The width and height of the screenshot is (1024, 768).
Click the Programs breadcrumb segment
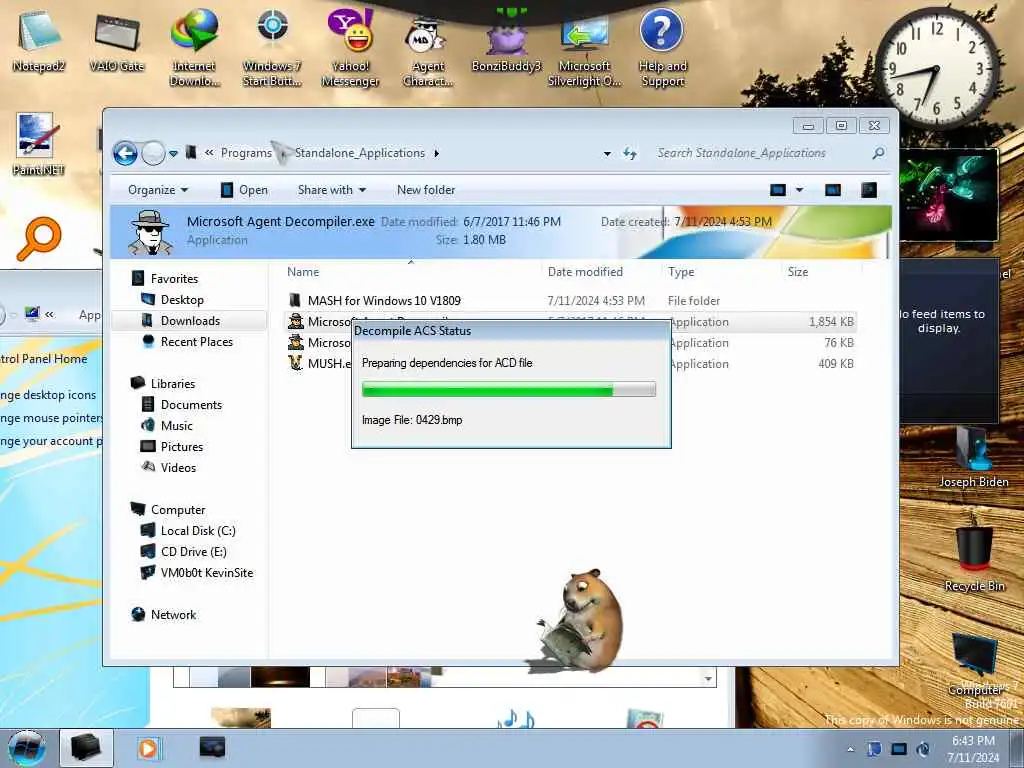(246, 153)
